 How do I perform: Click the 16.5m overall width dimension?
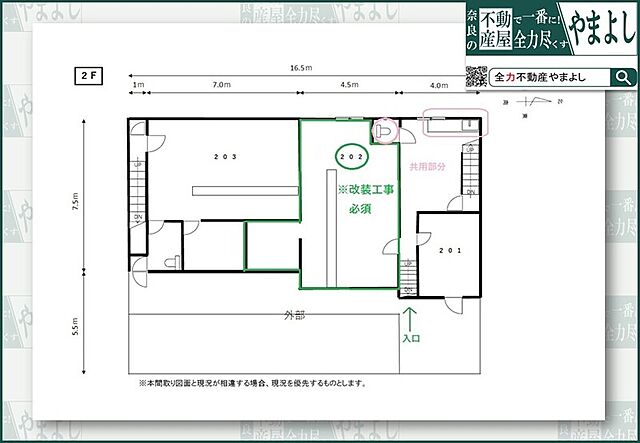(301, 68)
